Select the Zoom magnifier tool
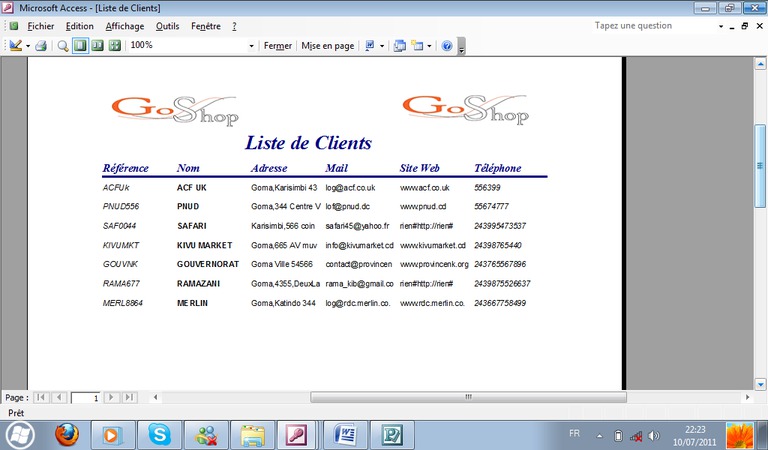 (x=63, y=46)
